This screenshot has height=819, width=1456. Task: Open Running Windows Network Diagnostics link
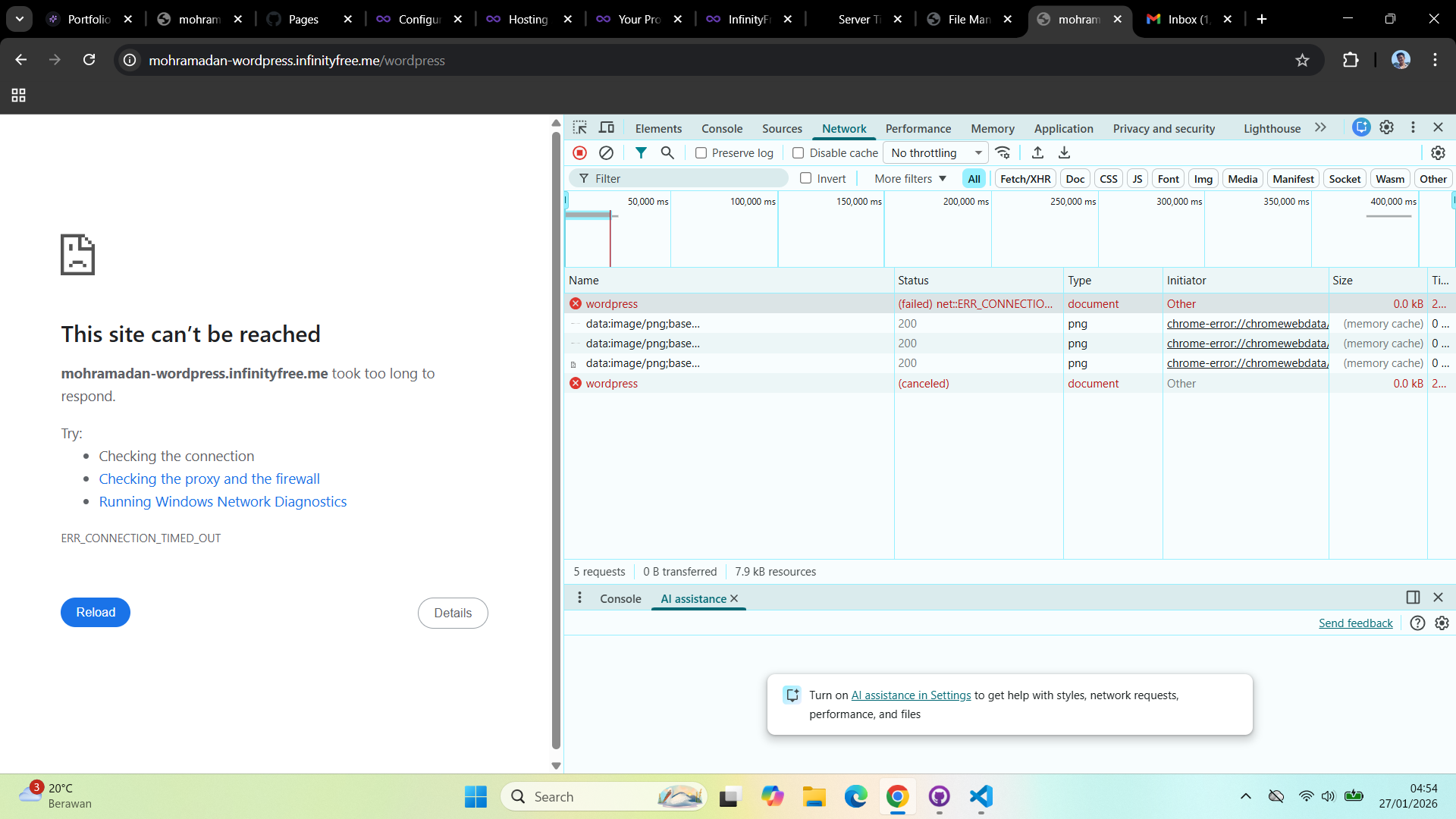pyautogui.click(x=222, y=501)
